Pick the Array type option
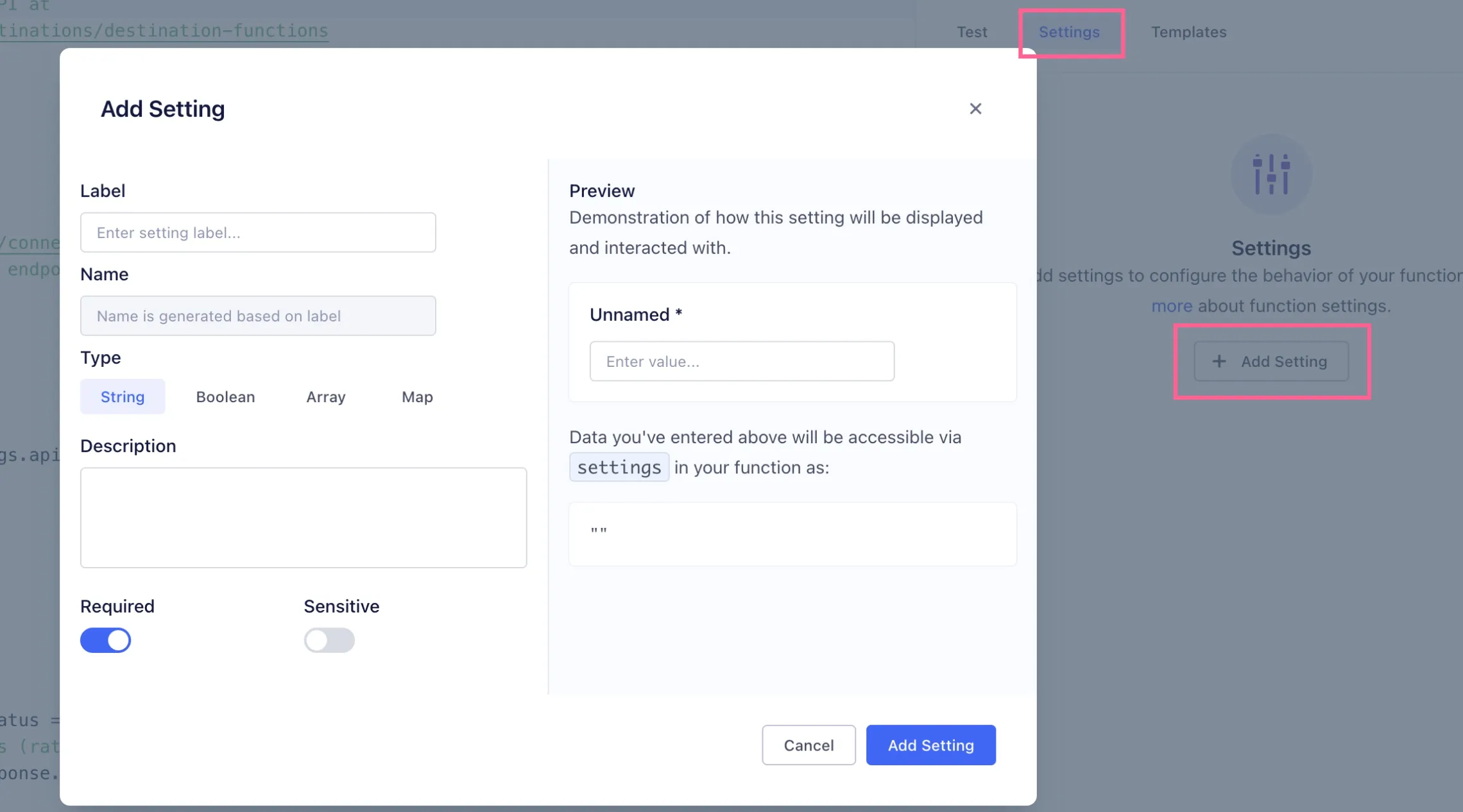Screen dimensions: 1463x812 click(x=326, y=396)
